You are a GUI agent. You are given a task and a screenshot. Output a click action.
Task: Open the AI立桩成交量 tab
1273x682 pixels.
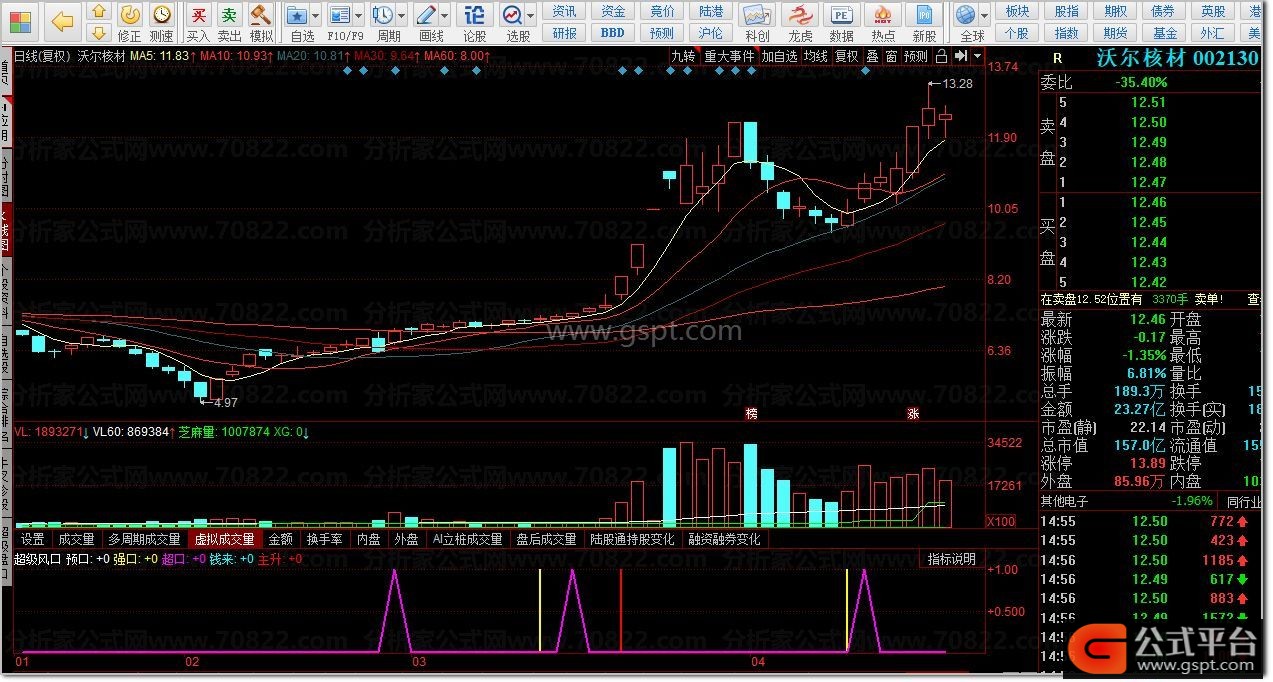point(467,539)
